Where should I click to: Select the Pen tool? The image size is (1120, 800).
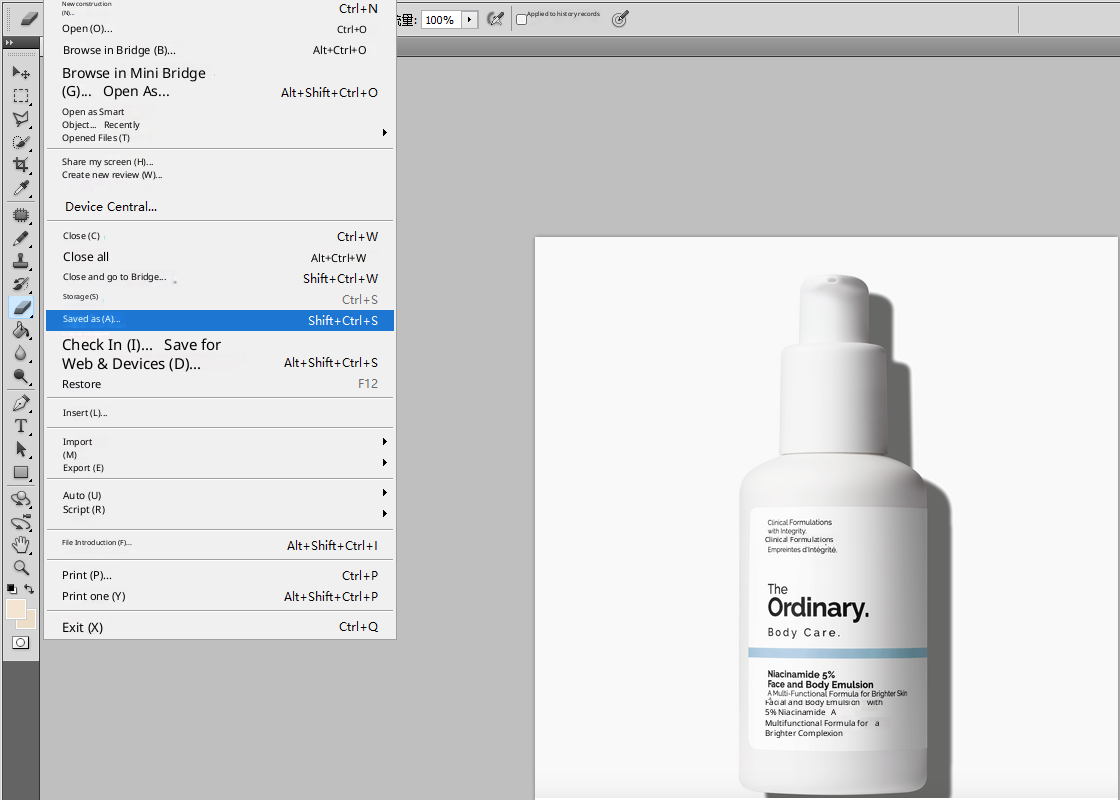click(20, 403)
